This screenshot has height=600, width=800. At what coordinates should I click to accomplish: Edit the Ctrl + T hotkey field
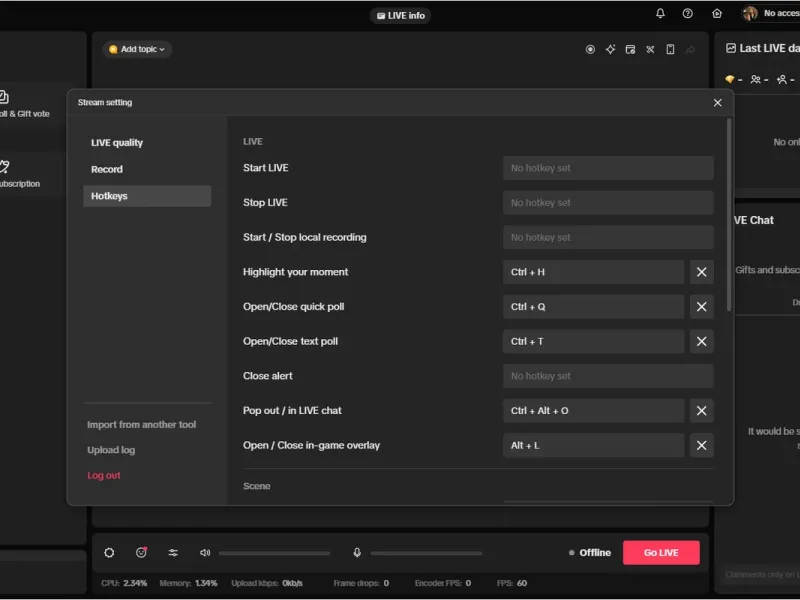593,341
